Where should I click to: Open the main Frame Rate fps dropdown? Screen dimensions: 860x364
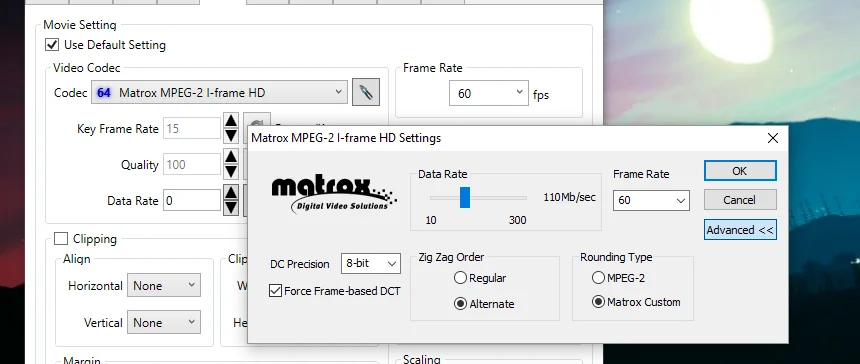(x=489, y=93)
